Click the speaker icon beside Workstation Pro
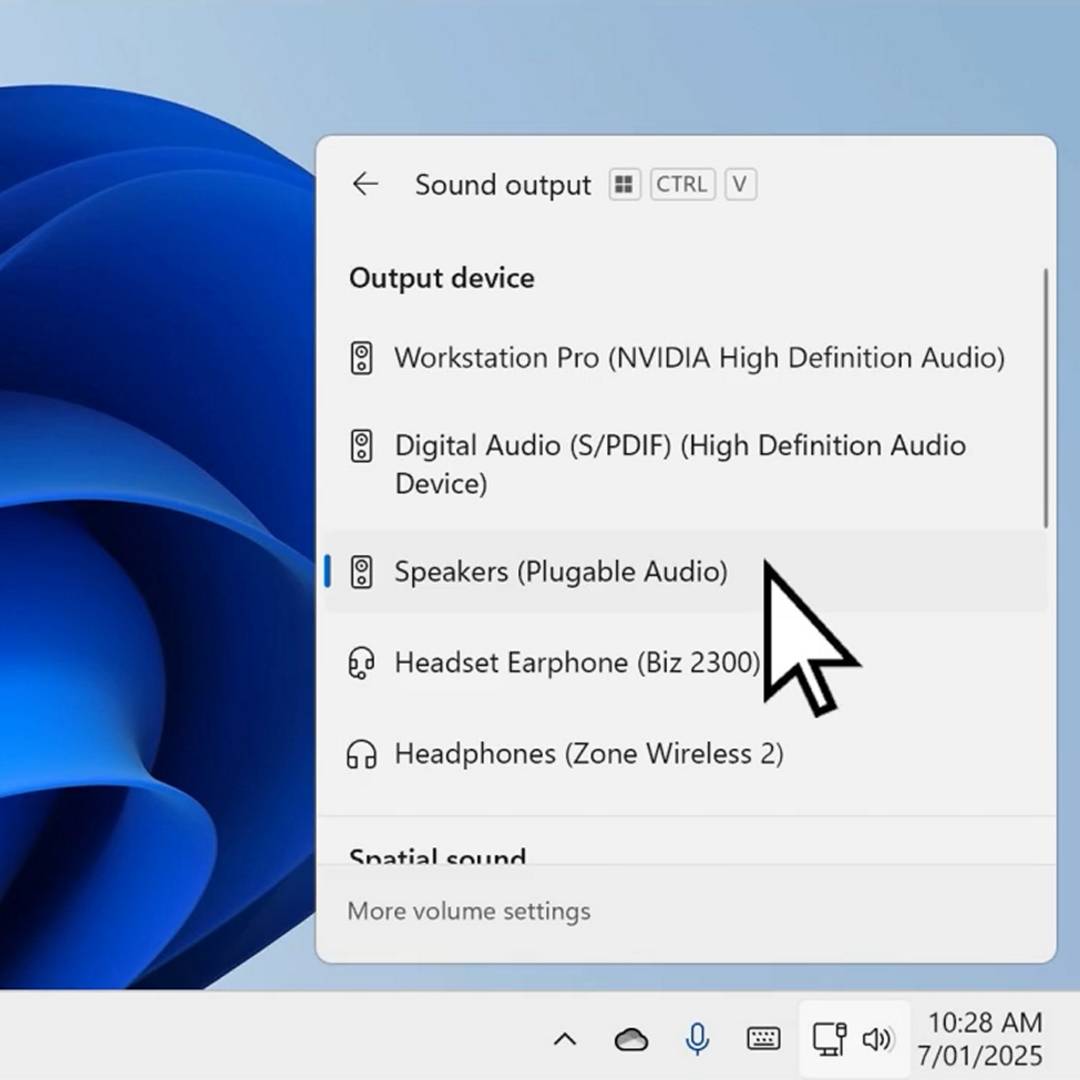 pos(362,358)
